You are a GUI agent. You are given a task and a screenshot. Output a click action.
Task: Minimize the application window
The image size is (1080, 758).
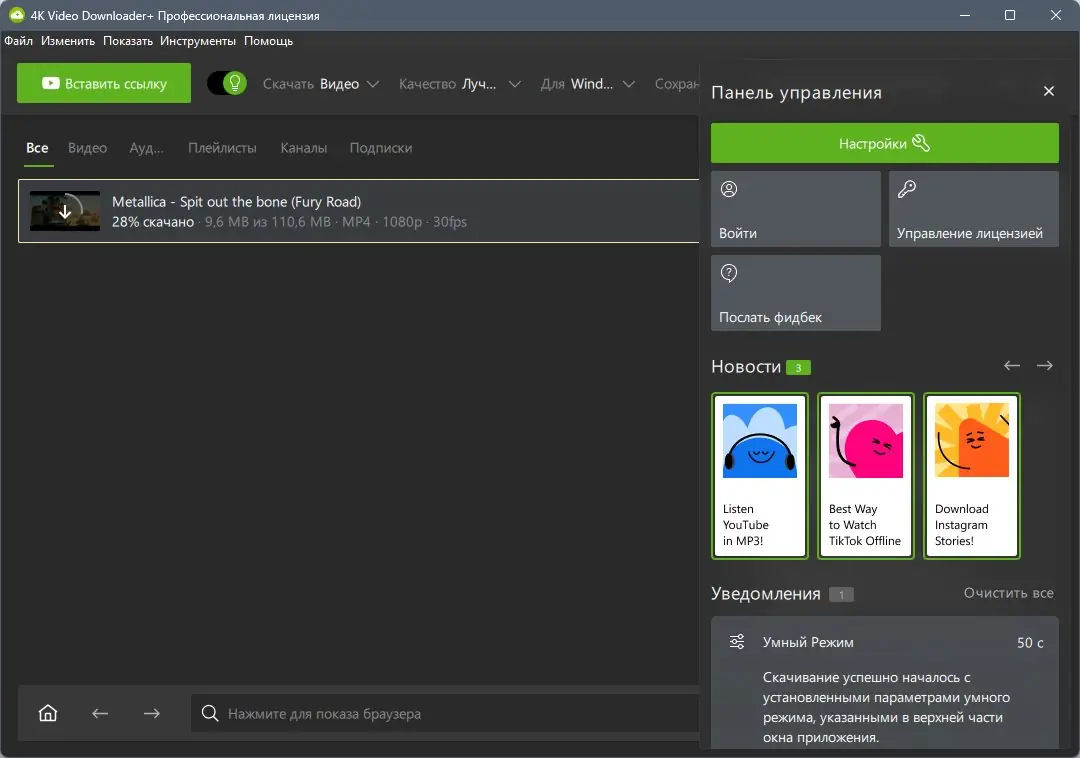965,15
